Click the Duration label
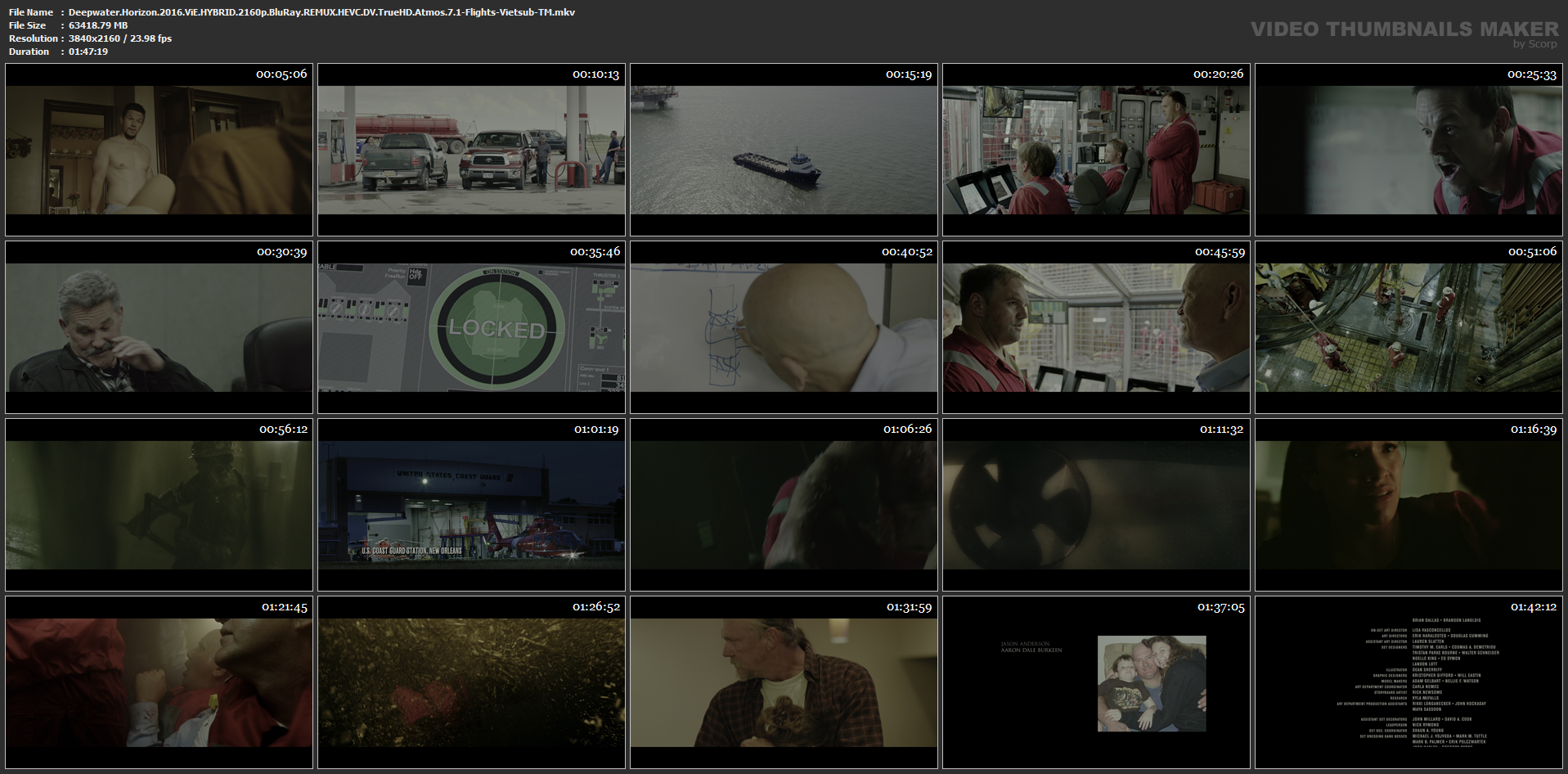This screenshot has width=1568, height=774. click(x=29, y=52)
